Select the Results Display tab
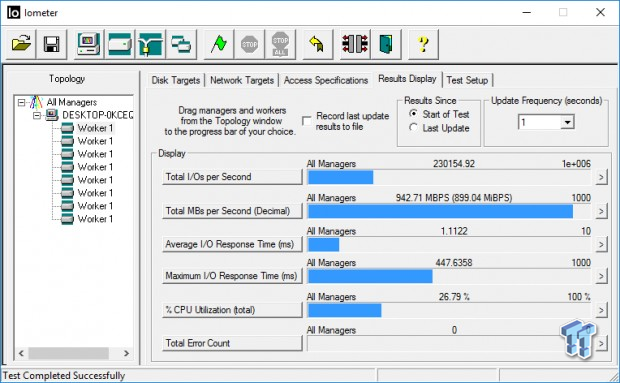620x383 pixels. pyautogui.click(x=407, y=79)
